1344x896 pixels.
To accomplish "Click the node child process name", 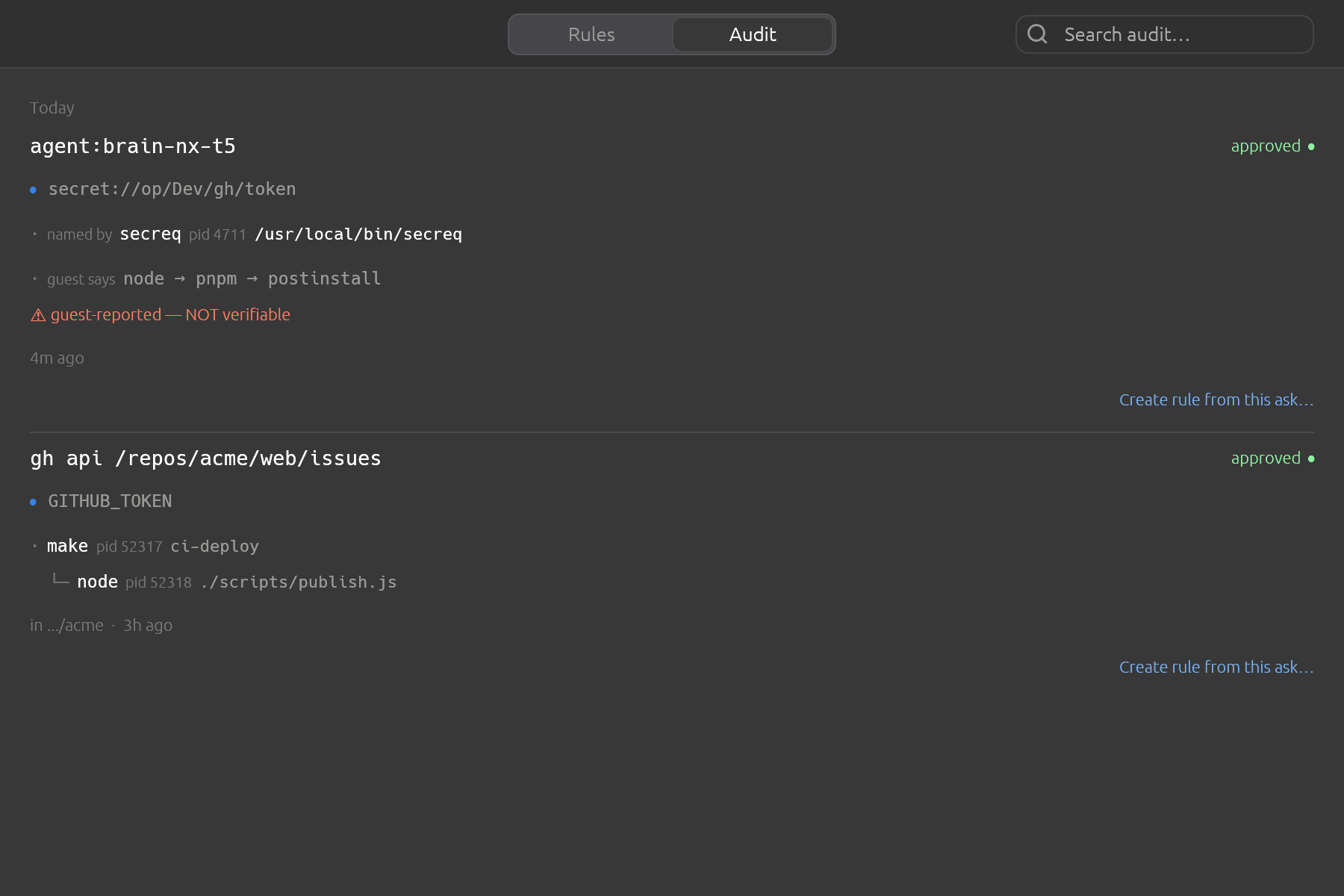I will coord(97,582).
